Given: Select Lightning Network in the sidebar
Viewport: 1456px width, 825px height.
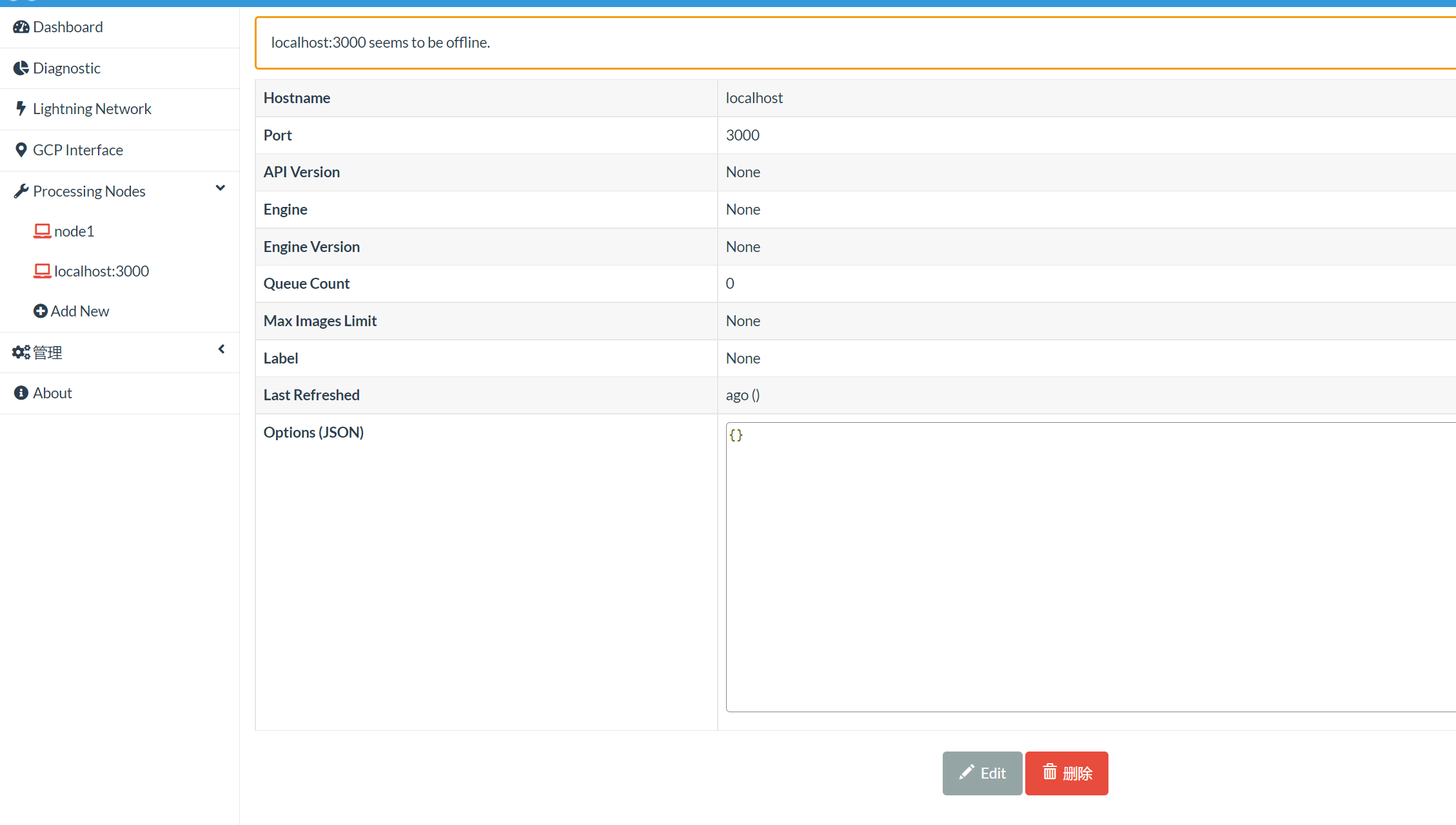Looking at the screenshot, I should pos(92,108).
